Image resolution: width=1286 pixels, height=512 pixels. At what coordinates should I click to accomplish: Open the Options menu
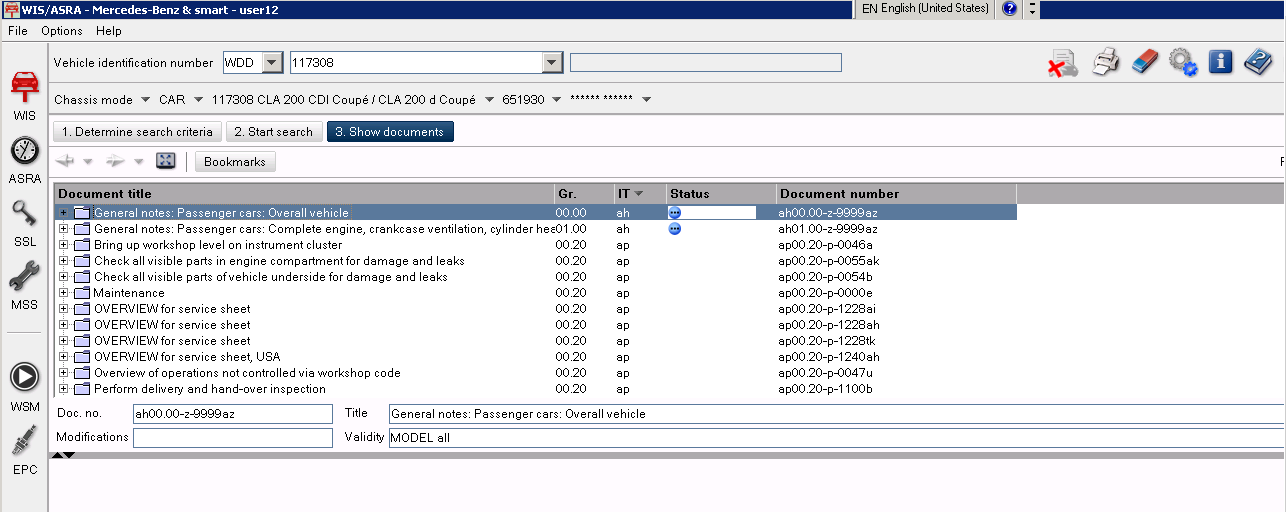62,31
